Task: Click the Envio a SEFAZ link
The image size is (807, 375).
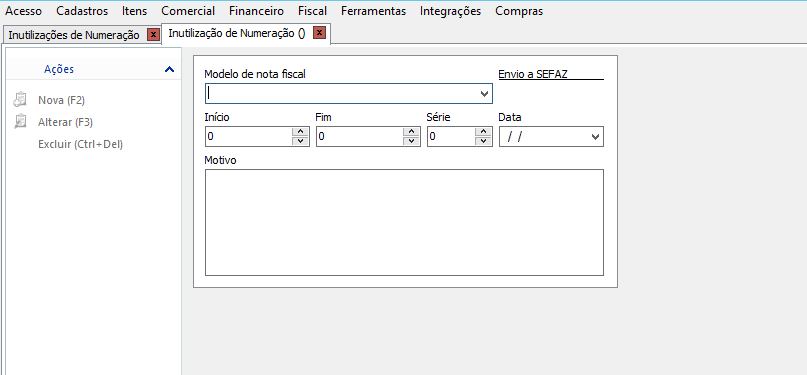Action: 533,74
